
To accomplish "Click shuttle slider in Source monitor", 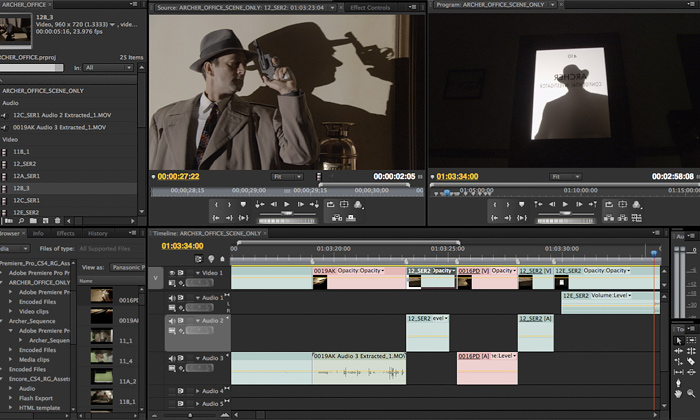I will click(287, 214).
